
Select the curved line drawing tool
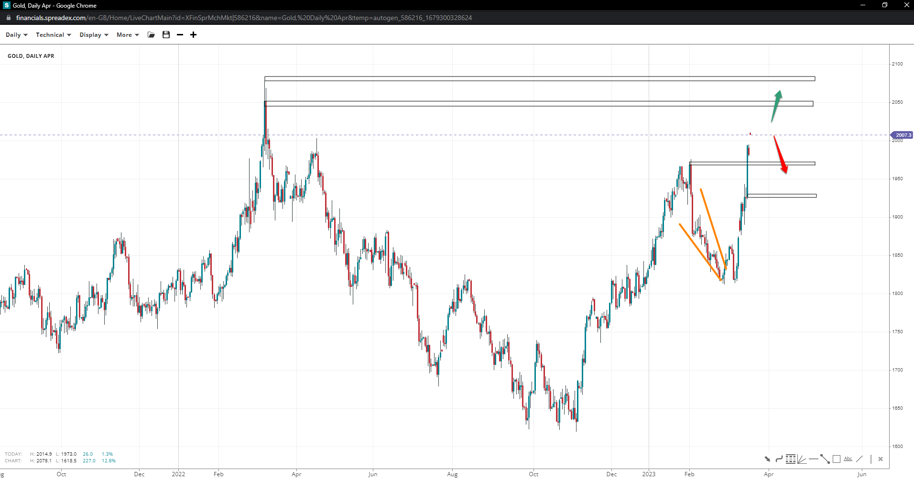tap(779, 459)
